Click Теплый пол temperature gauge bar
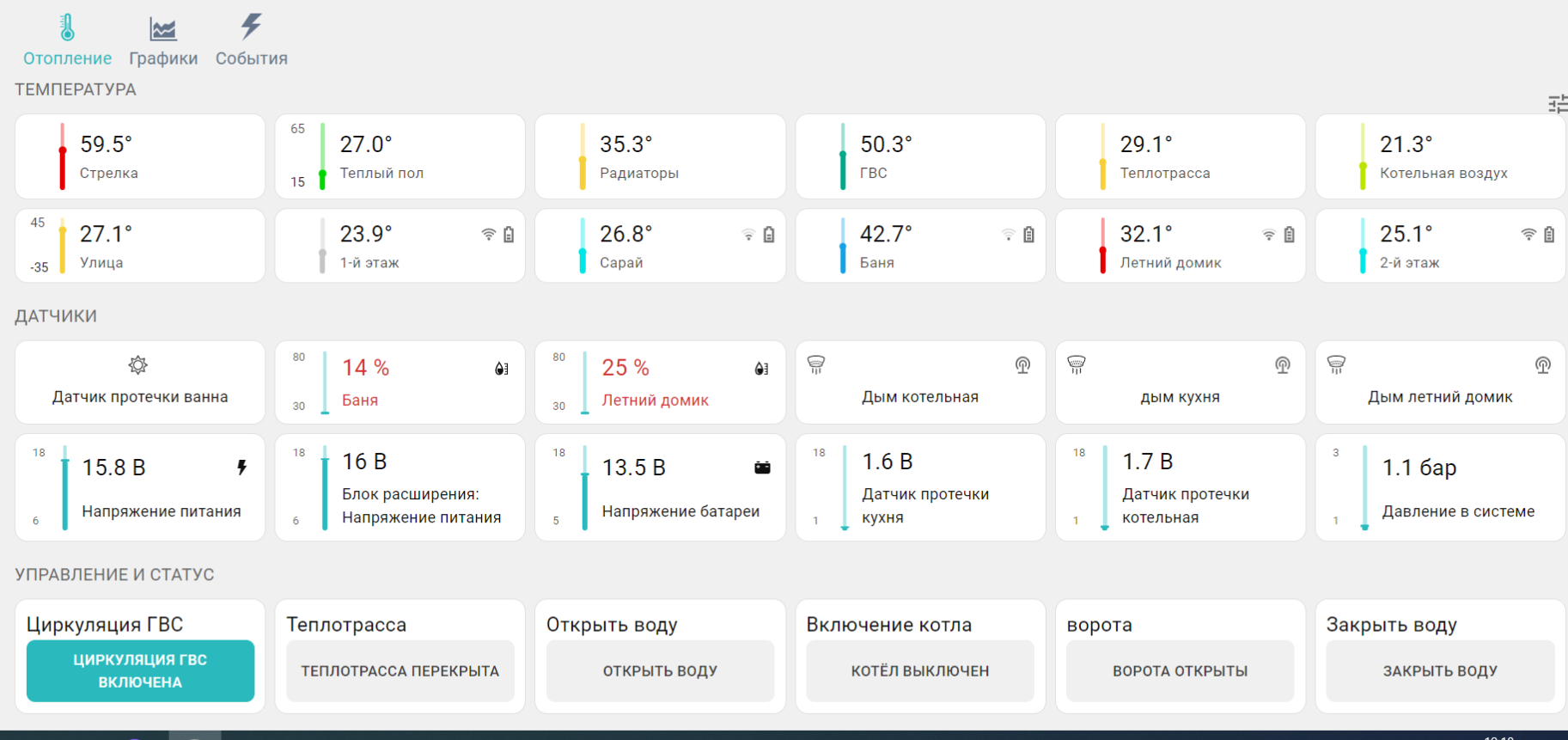The width and height of the screenshot is (1568, 740). (322, 156)
